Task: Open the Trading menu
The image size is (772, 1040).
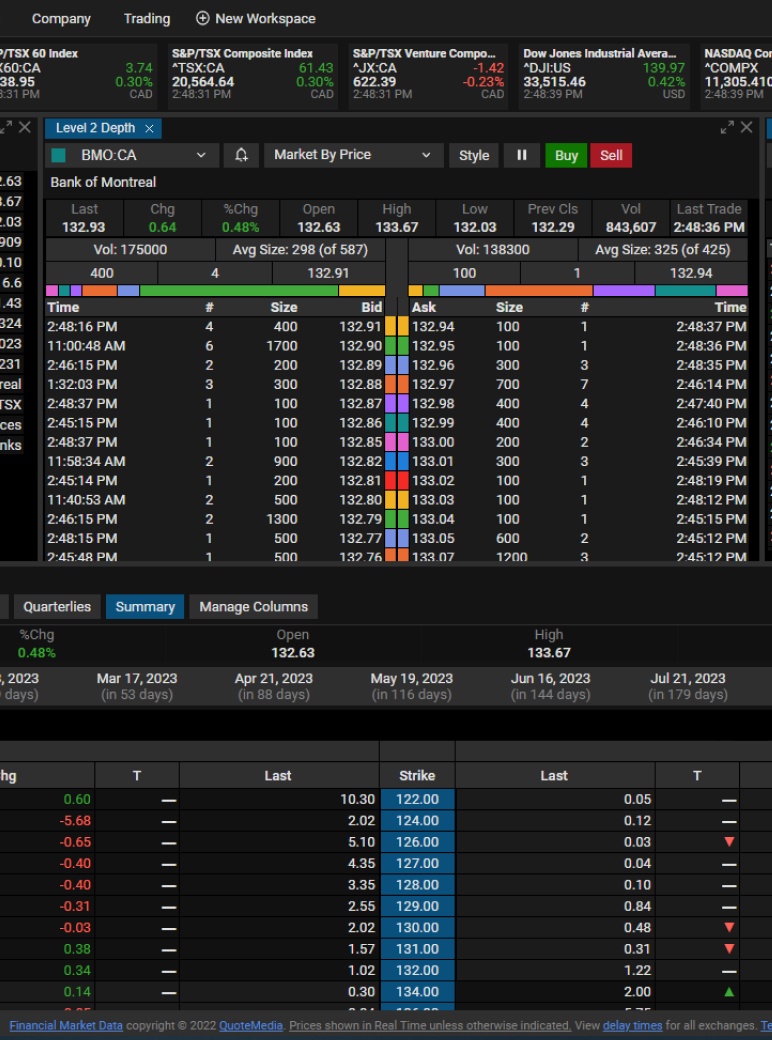Action: click(x=147, y=18)
